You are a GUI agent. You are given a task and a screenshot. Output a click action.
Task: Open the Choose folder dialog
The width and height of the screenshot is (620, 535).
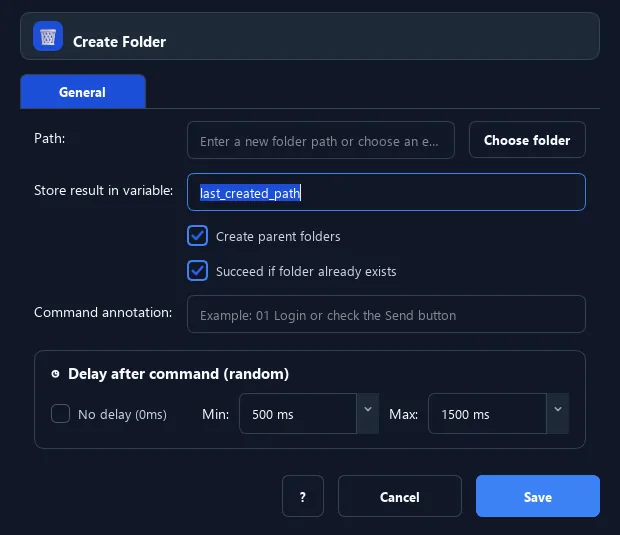pyautogui.click(x=527, y=140)
